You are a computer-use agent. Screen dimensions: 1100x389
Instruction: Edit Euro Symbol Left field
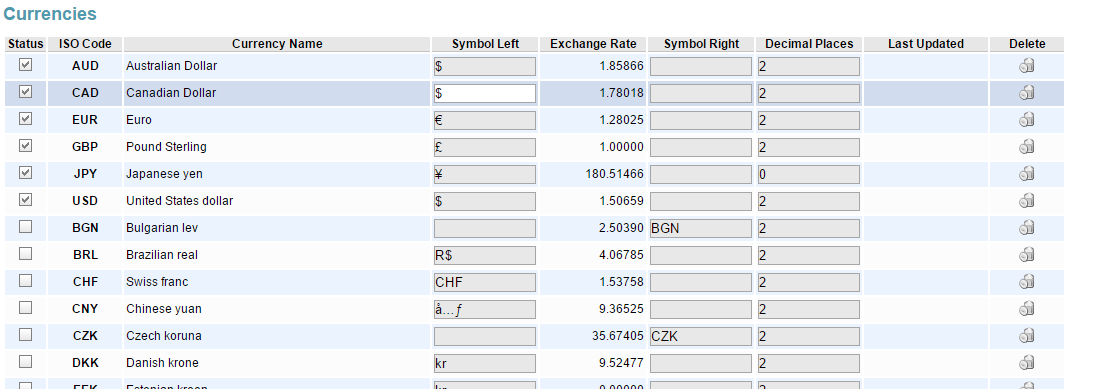pos(485,121)
